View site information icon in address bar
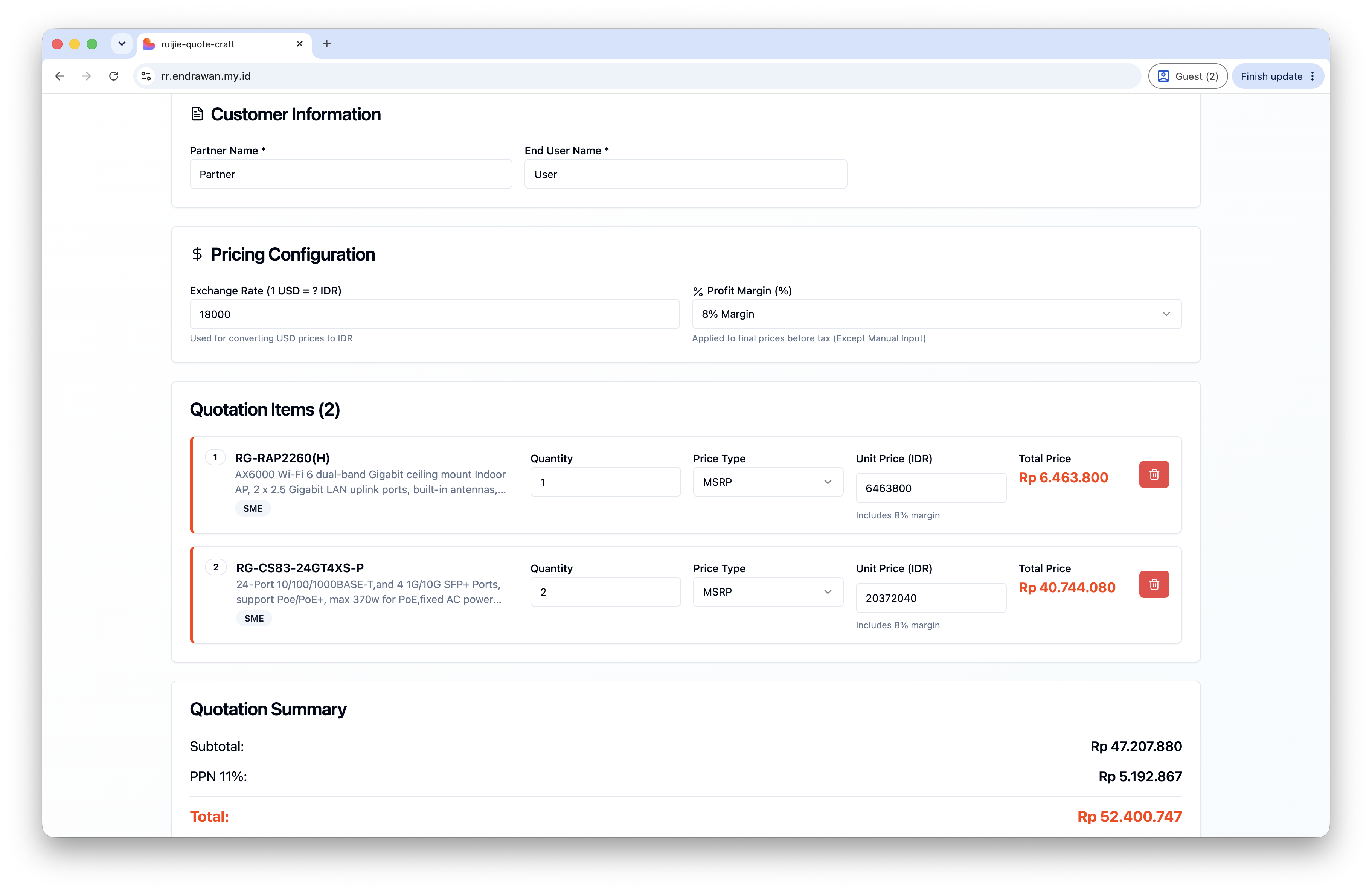The height and width of the screenshot is (893, 1372). (x=146, y=76)
